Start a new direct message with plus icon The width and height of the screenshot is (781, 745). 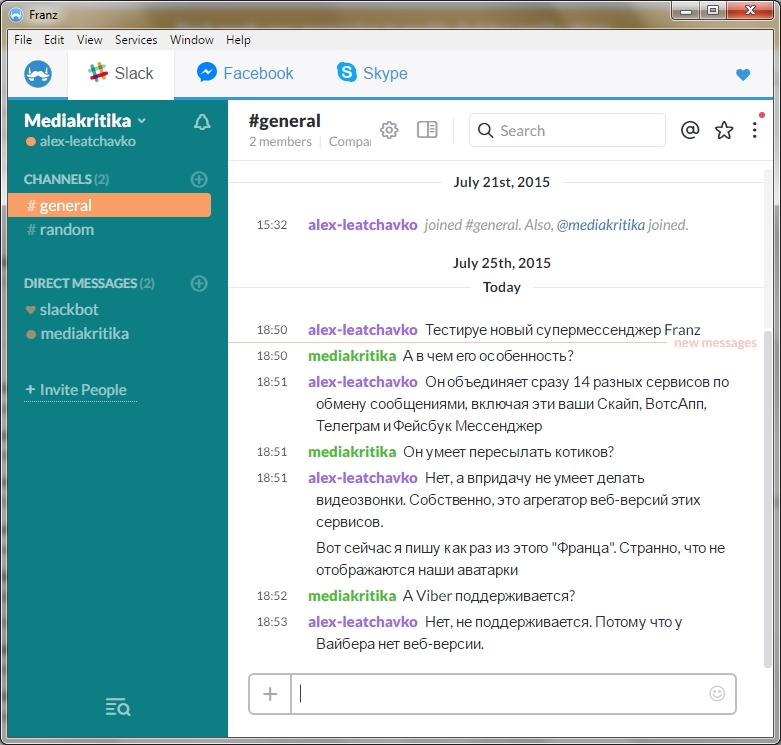[x=199, y=283]
